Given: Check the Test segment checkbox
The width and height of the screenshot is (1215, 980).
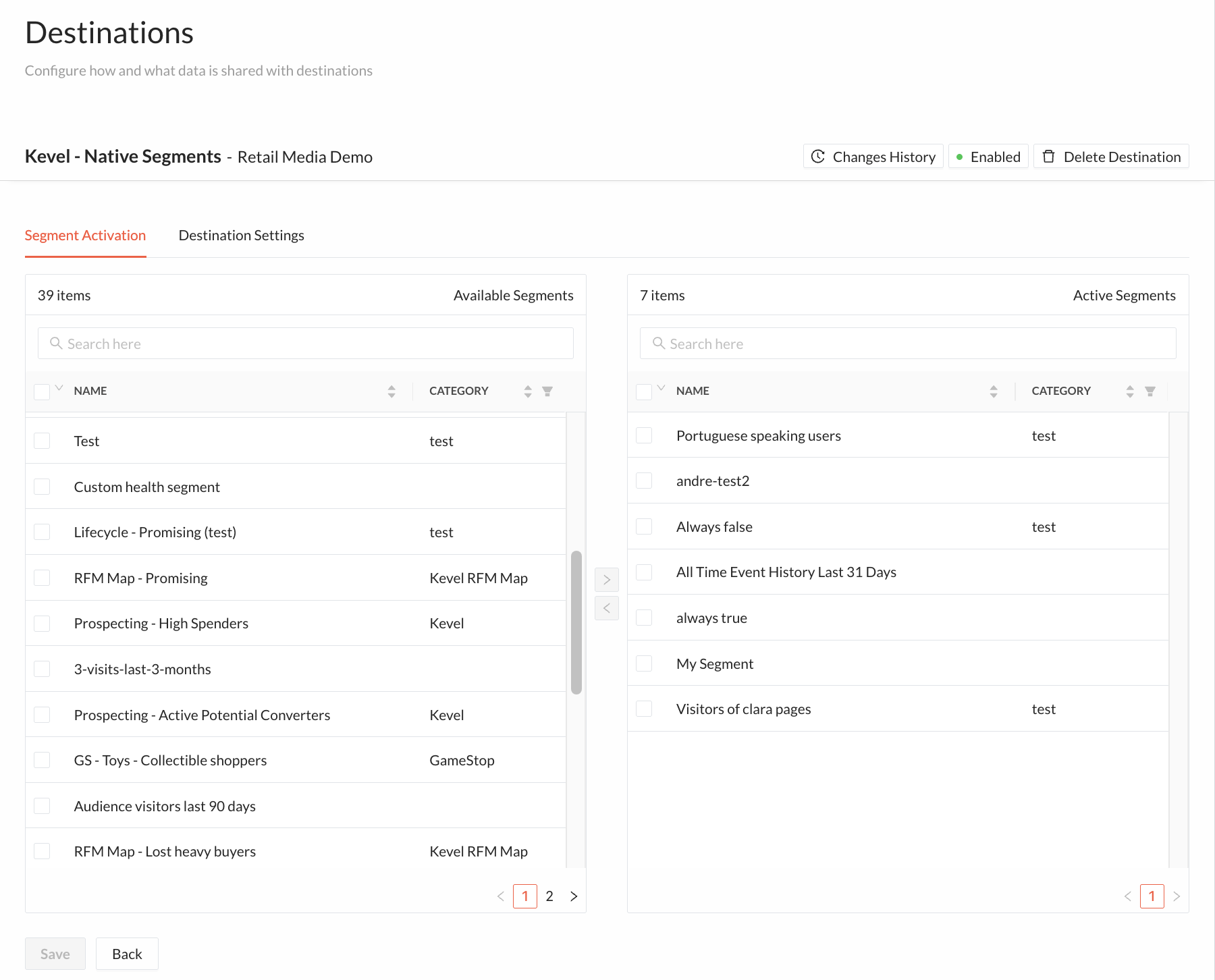Looking at the screenshot, I should 42,441.
